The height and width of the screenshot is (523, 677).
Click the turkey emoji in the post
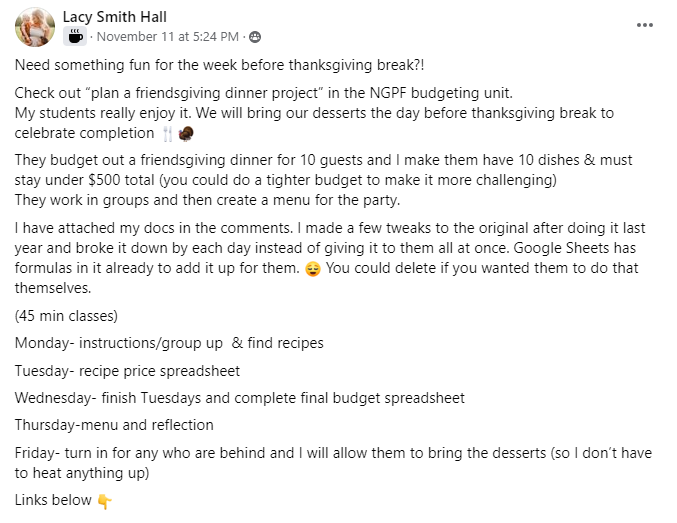tap(185, 132)
